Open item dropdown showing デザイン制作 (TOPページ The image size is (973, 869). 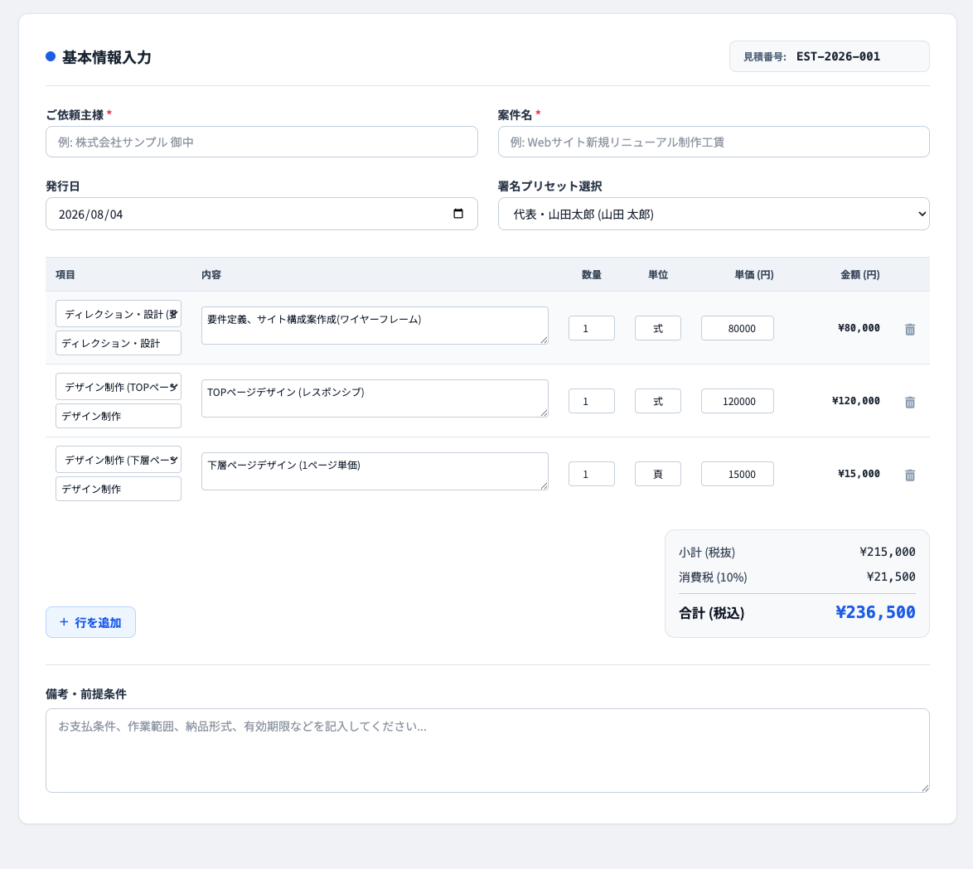[119, 387]
